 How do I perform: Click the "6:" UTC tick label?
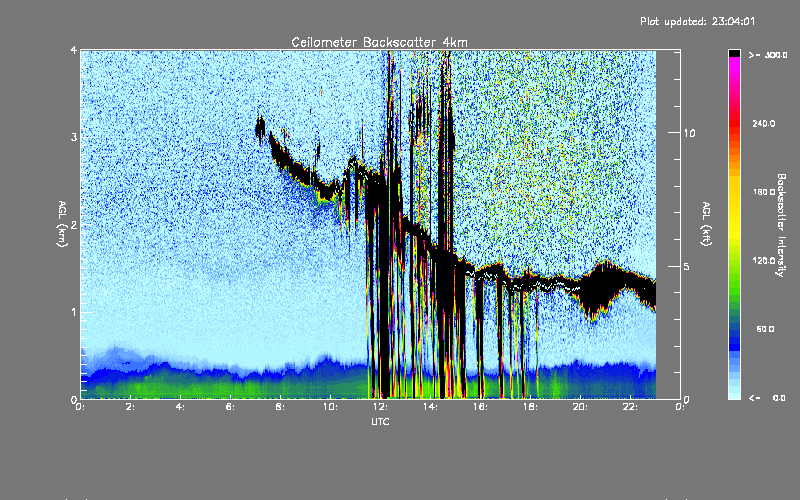(x=231, y=407)
